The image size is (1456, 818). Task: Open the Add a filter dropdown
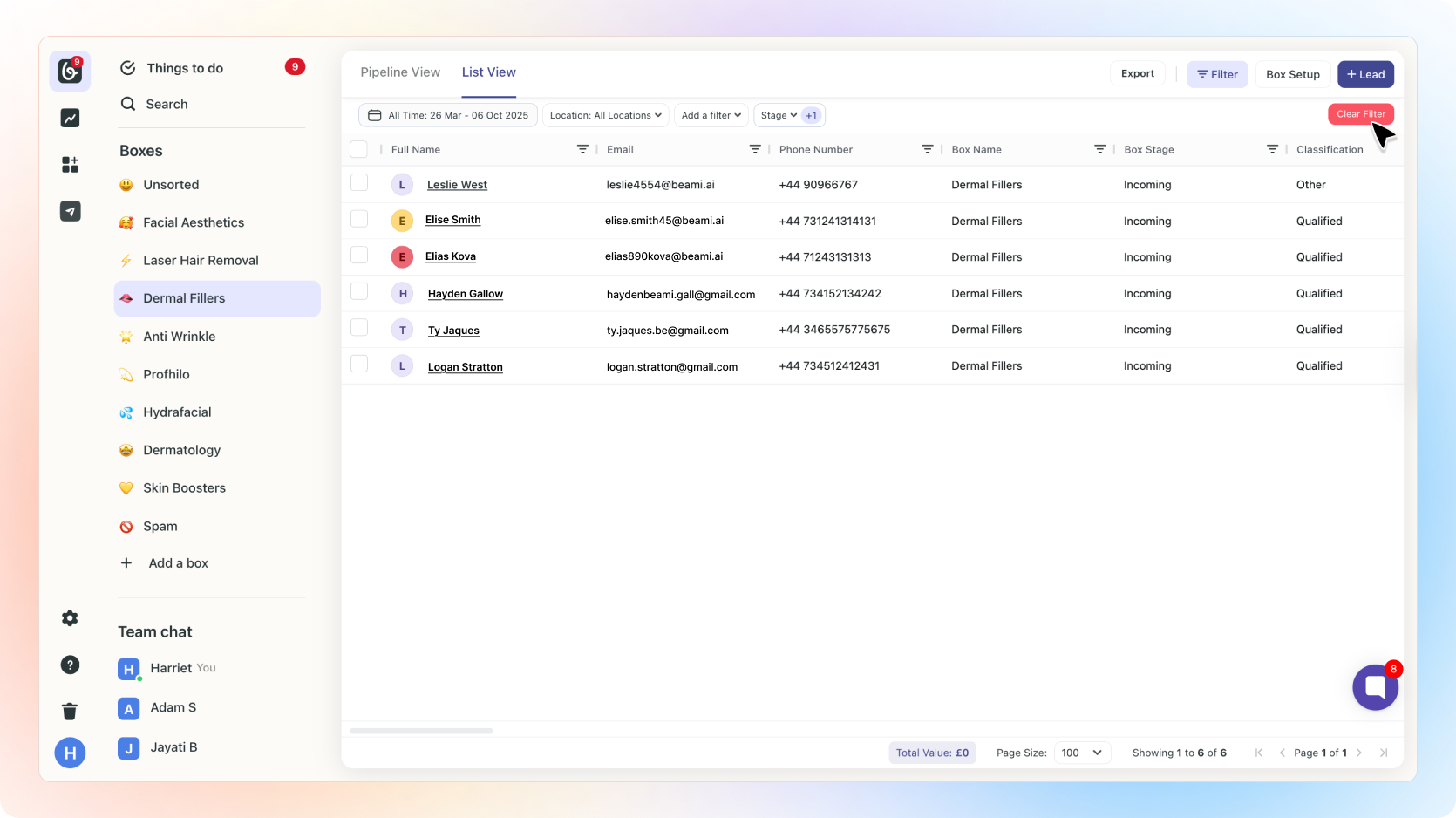point(711,115)
